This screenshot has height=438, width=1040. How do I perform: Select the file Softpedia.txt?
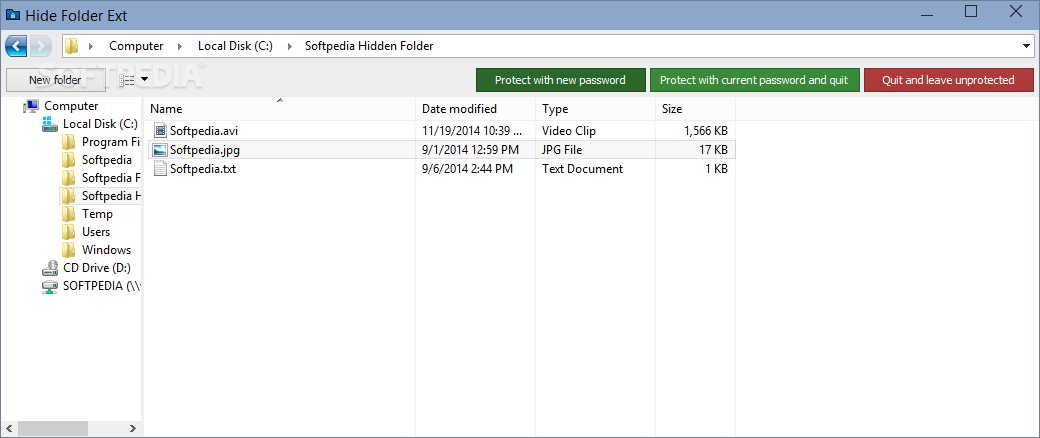203,169
